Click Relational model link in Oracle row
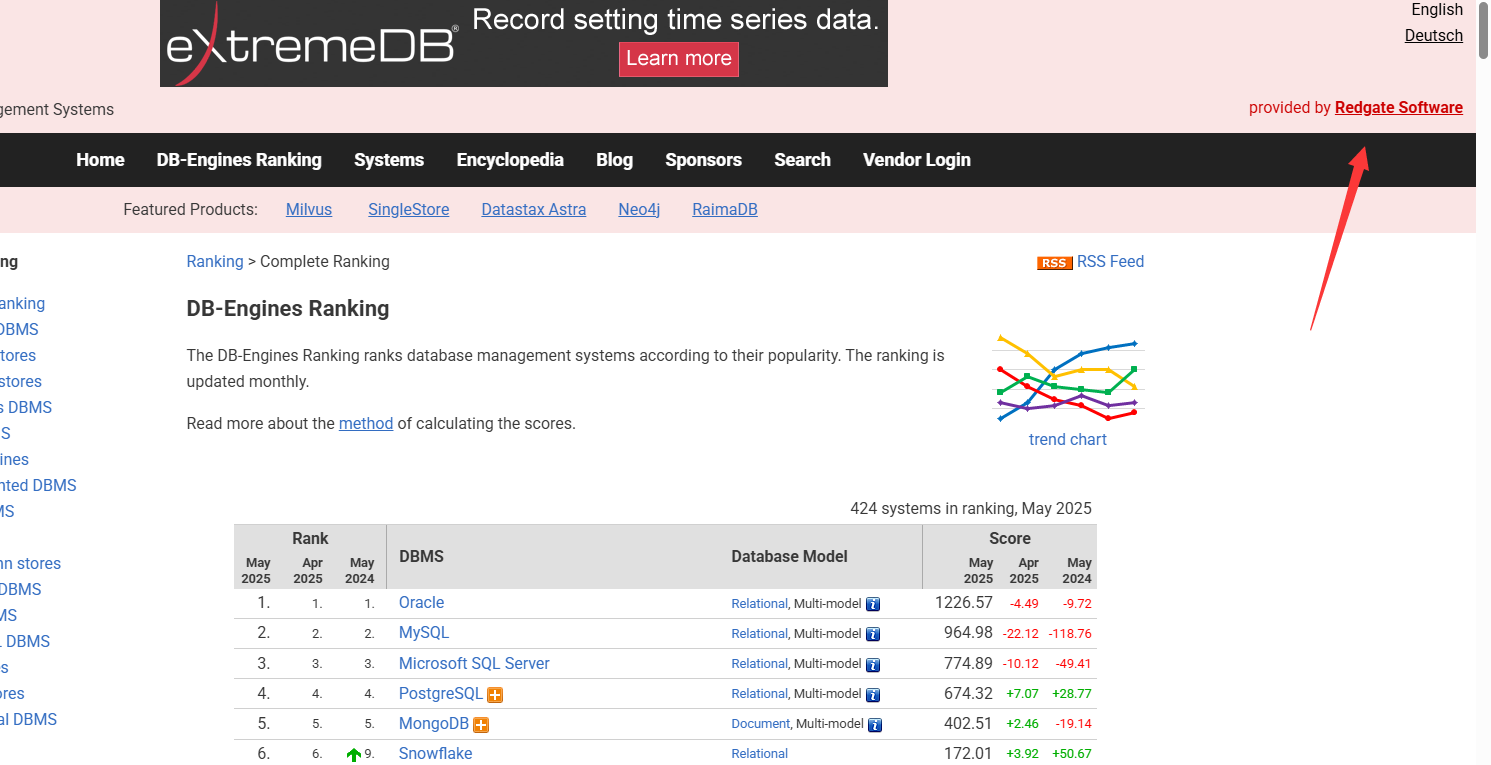 pyautogui.click(x=760, y=604)
